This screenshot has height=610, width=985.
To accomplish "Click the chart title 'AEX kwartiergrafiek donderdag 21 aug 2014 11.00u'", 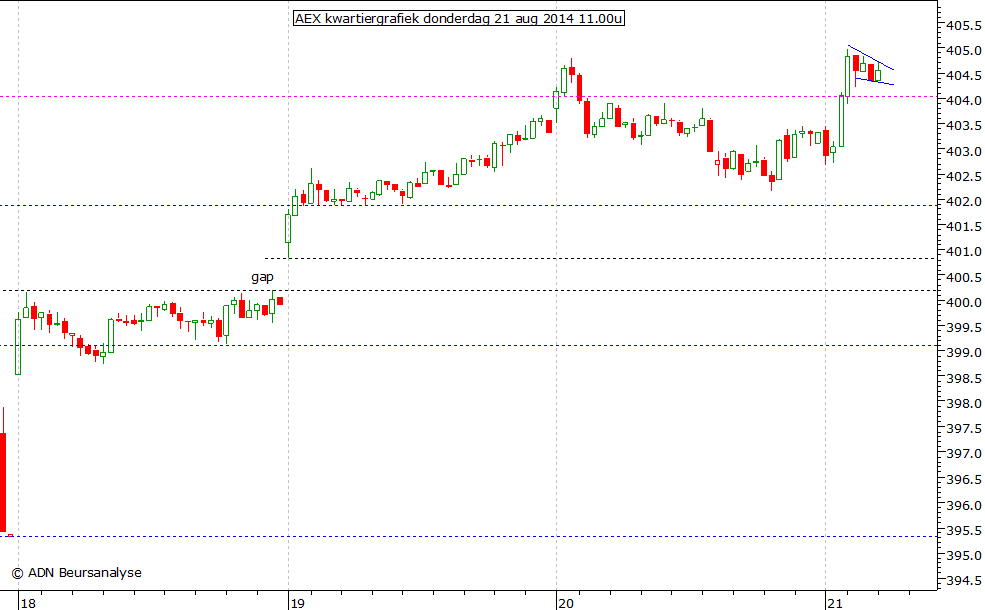I will point(459,18).
